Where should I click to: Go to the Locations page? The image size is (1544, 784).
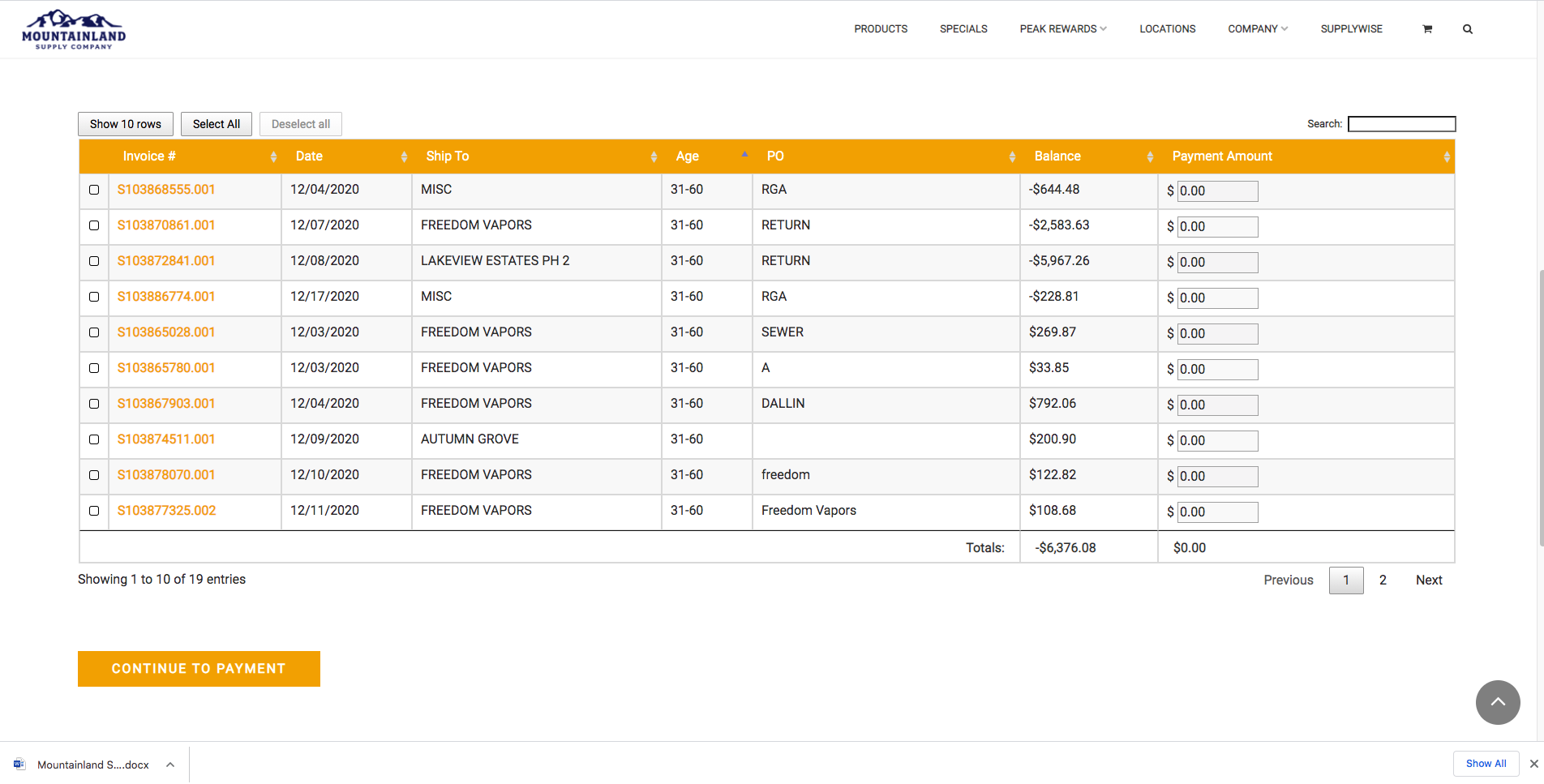[1167, 29]
